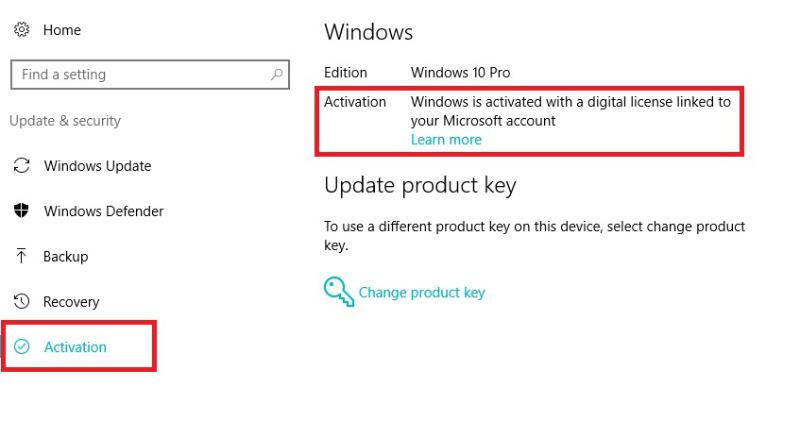This screenshot has height=421, width=800.
Task: Click the Change product key link
Action: tap(421, 292)
